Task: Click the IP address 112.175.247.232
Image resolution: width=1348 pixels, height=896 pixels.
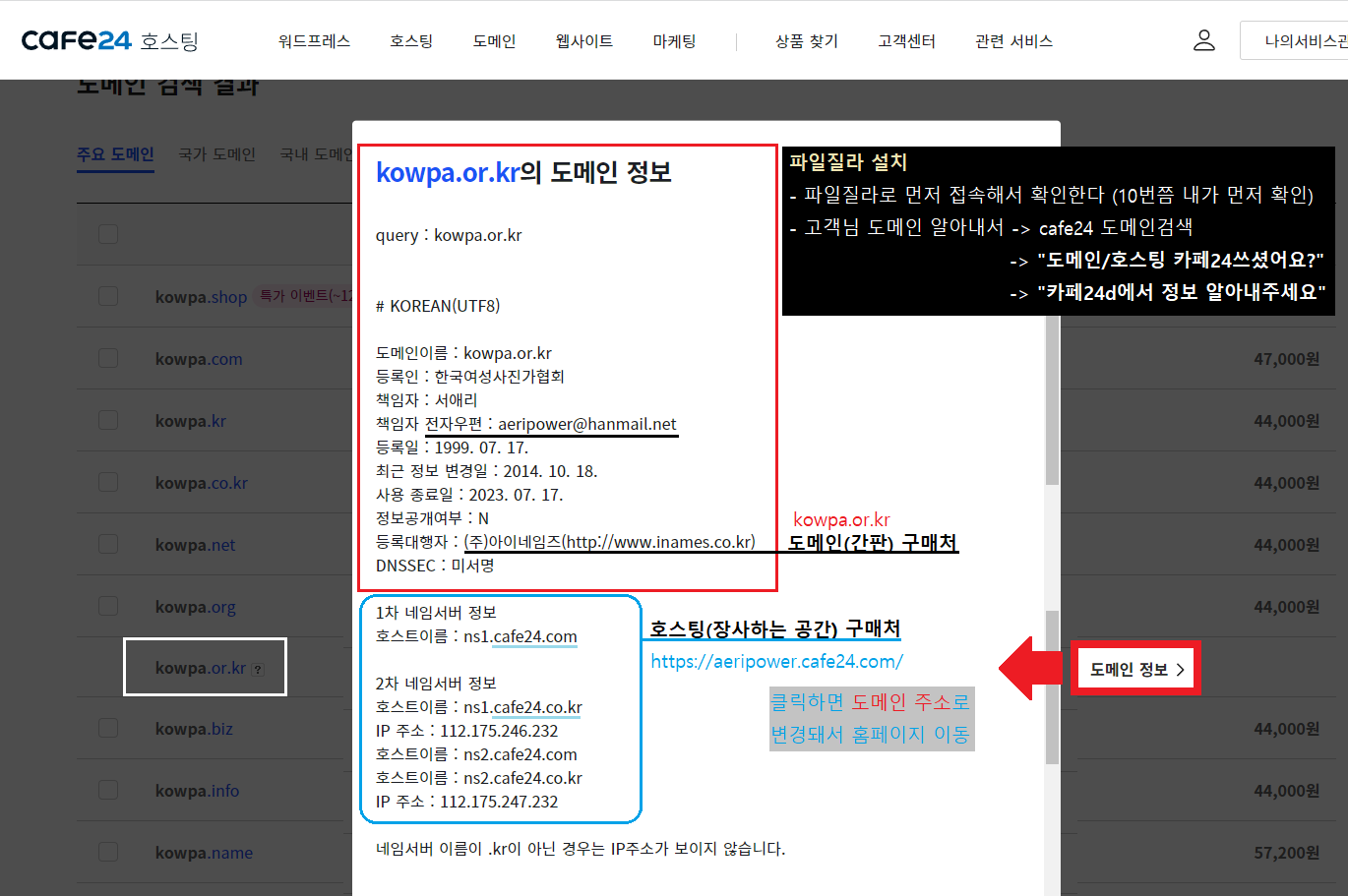Action: click(x=499, y=802)
